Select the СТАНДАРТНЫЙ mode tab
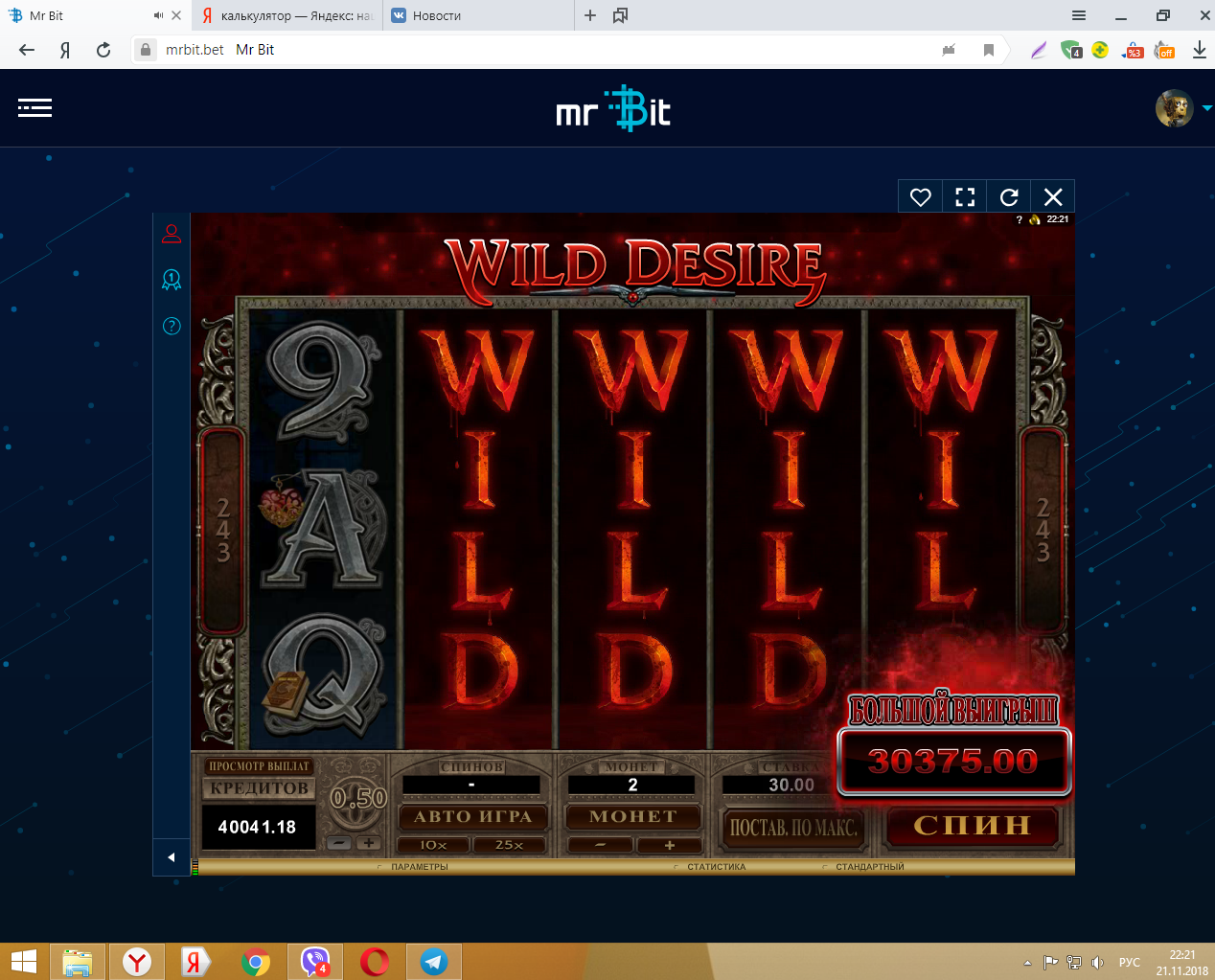Screen dimensions: 1215x980 [x=869, y=867]
